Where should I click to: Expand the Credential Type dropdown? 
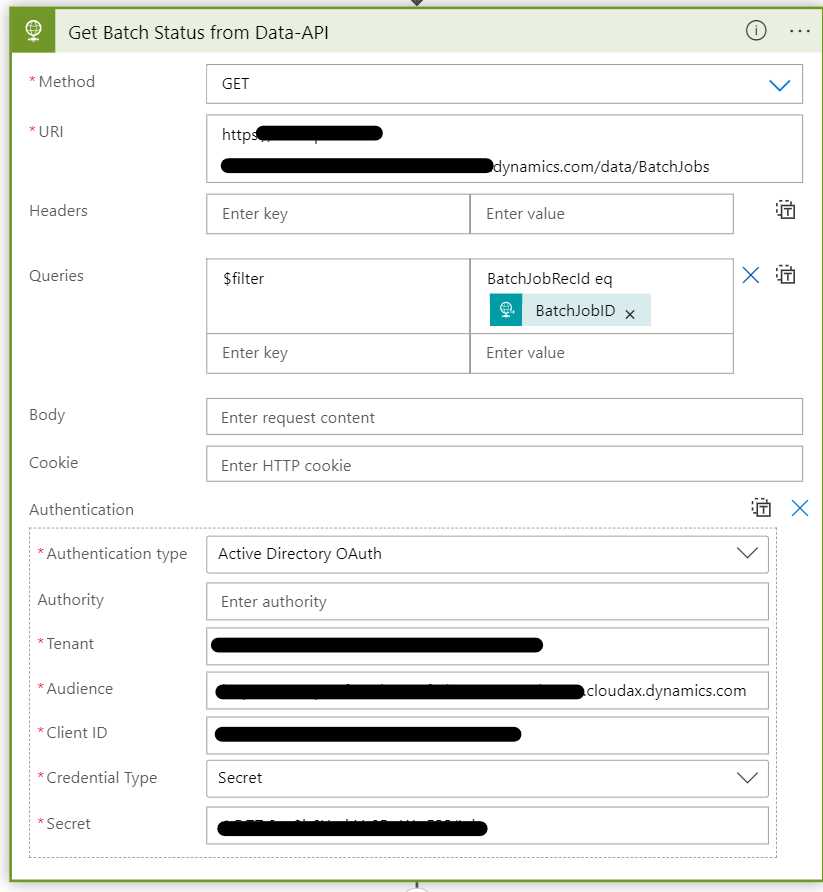(x=746, y=778)
